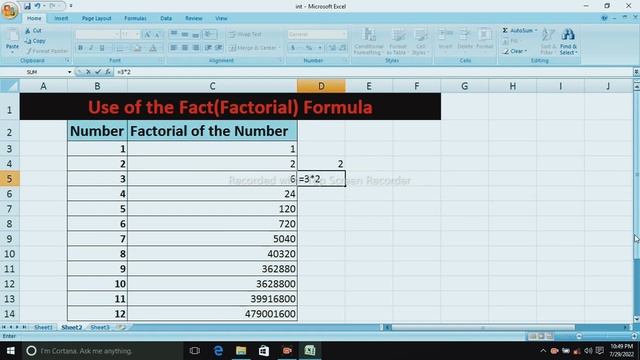
Task: Switch to the Formulas tab
Action: (x=135, y=18)
